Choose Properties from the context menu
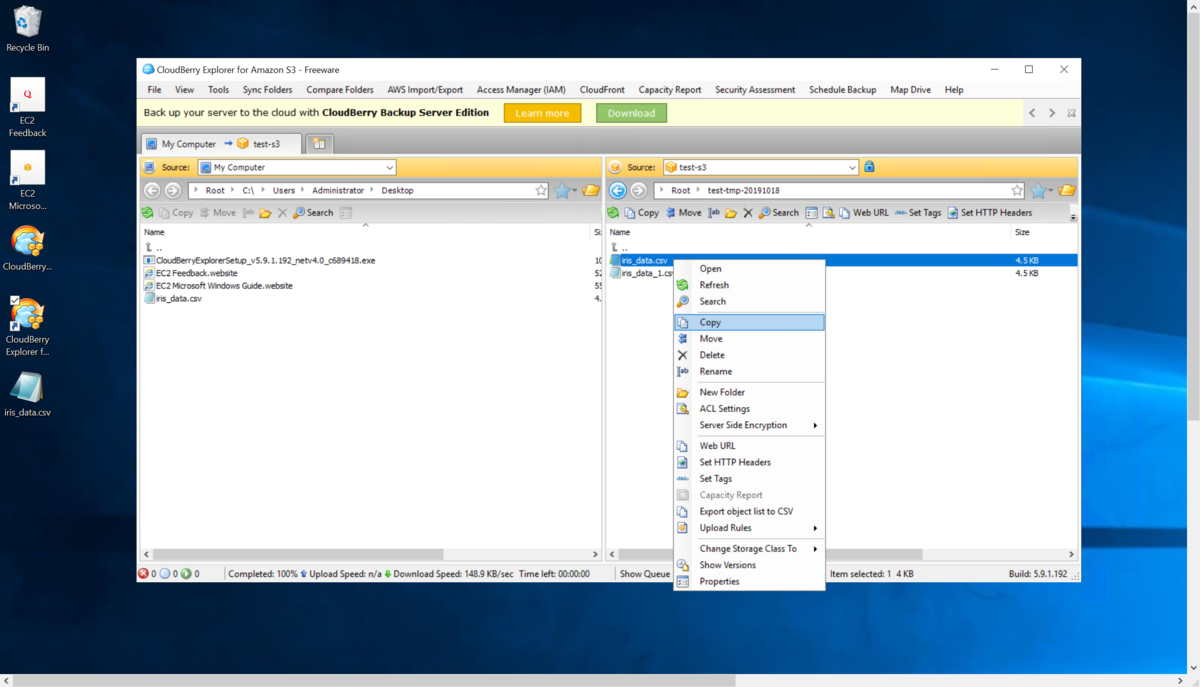 [749, 581]
